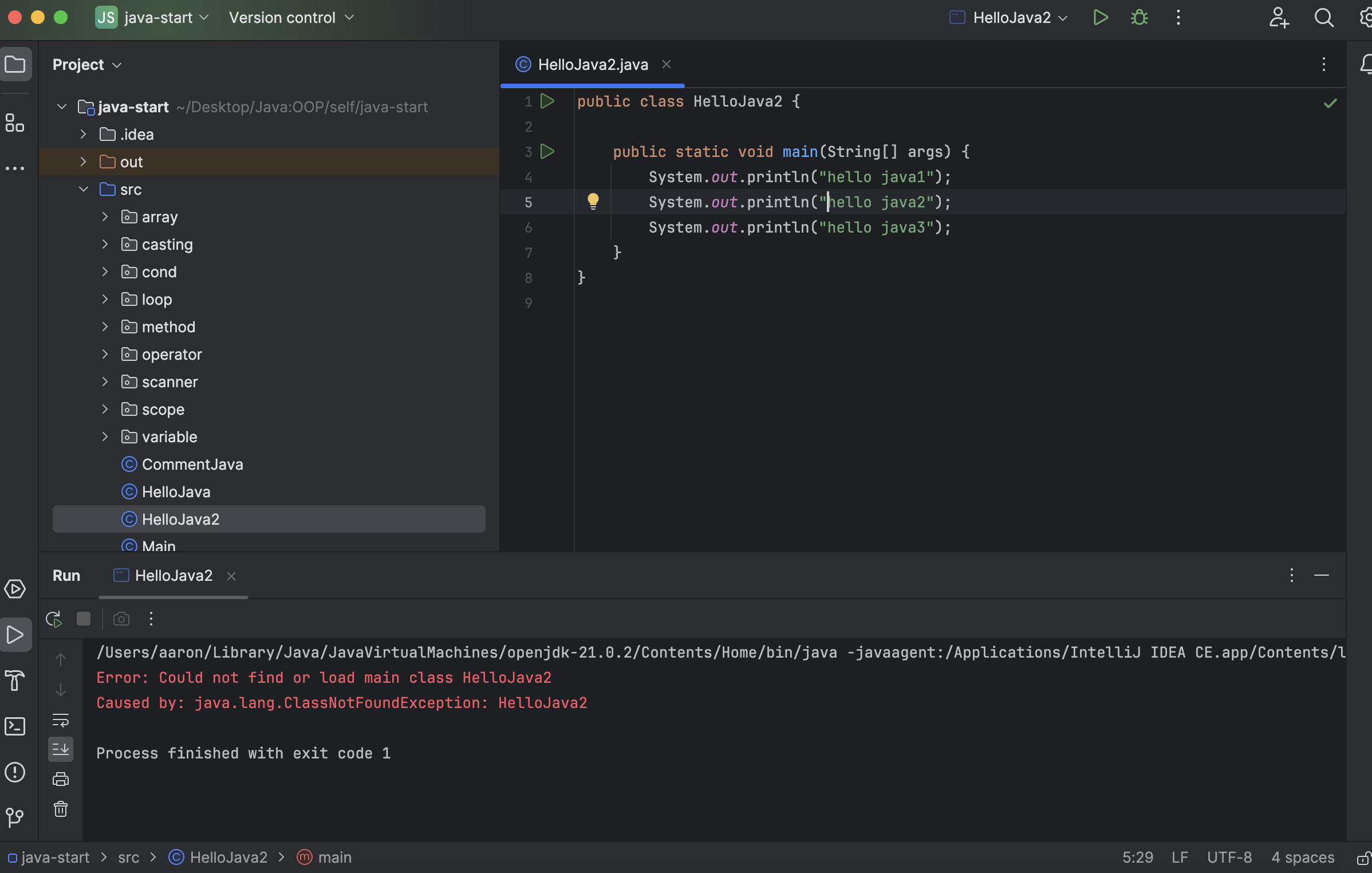Expand the array package in src folder
1372x873 pixels.
pos(104,217)
